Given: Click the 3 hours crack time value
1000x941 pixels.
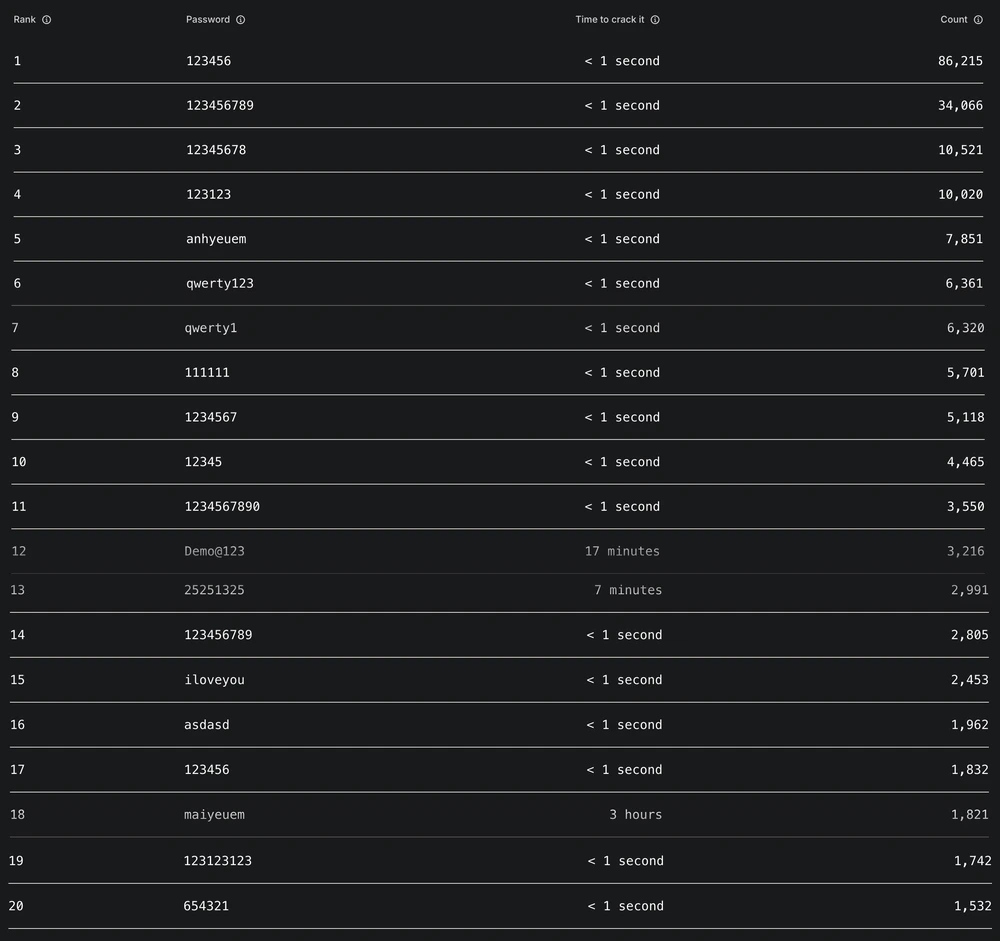Looking at the screenshot, I should coord(636,815).
